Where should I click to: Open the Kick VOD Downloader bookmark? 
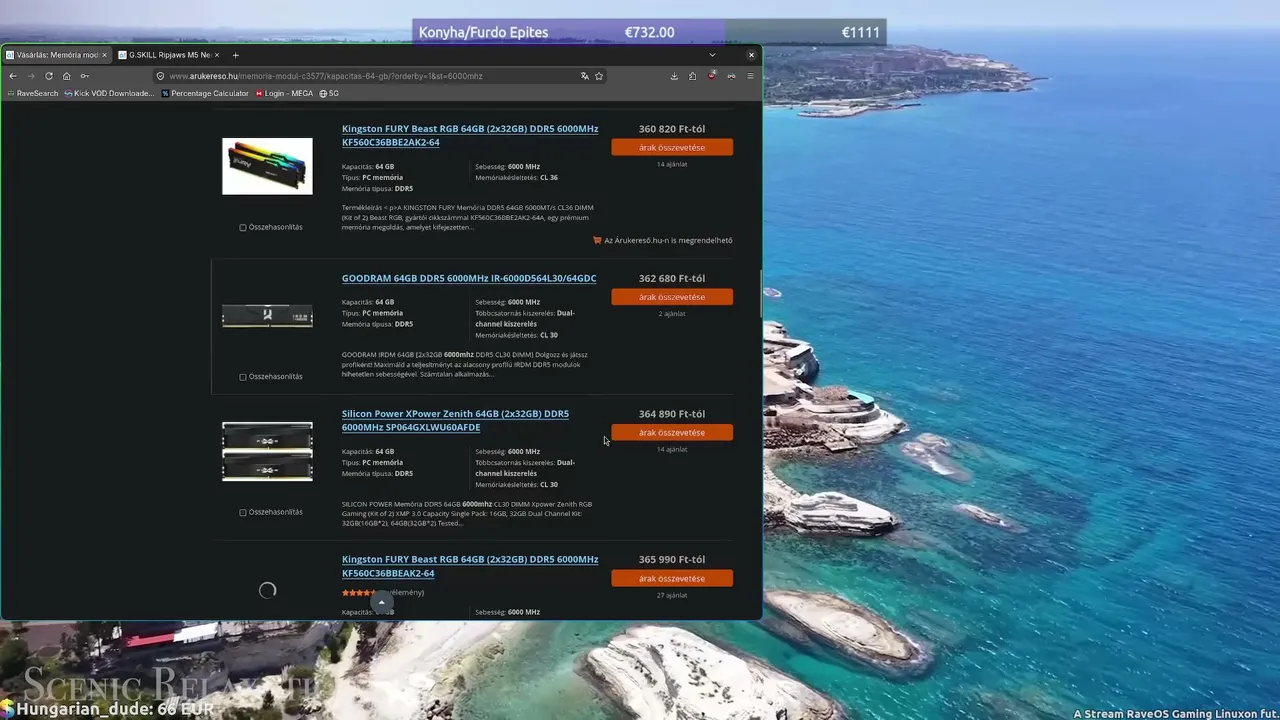109,93
